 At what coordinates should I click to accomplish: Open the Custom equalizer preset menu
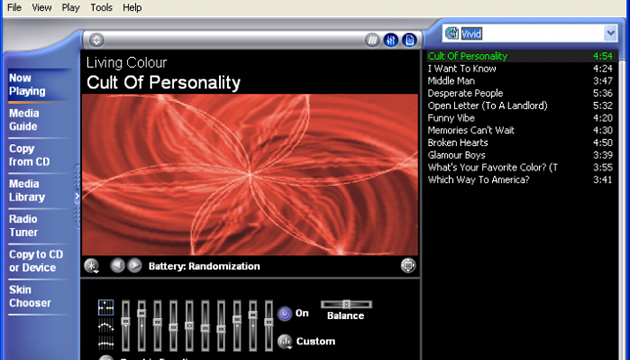tap(285, 342)
